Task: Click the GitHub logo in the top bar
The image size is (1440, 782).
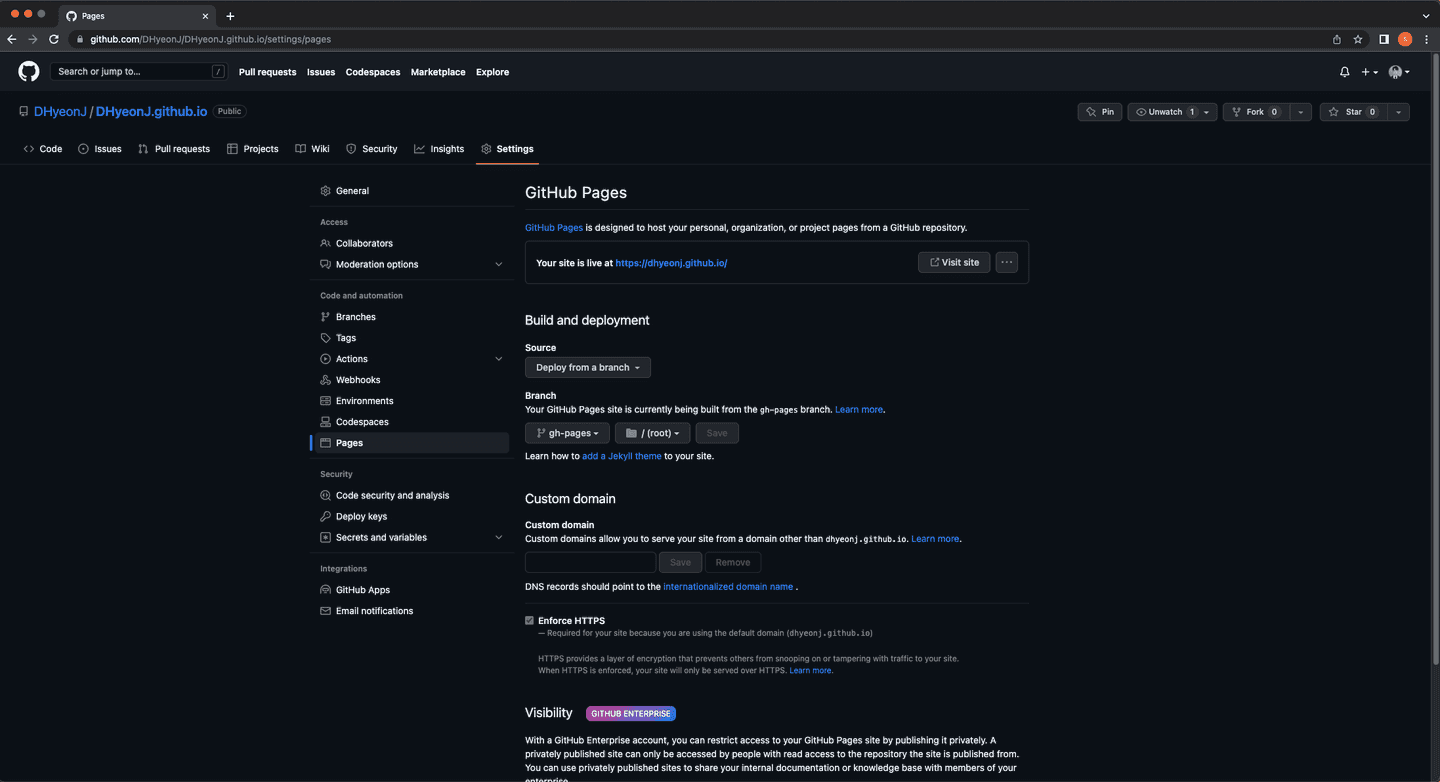Action: point(28,71)
